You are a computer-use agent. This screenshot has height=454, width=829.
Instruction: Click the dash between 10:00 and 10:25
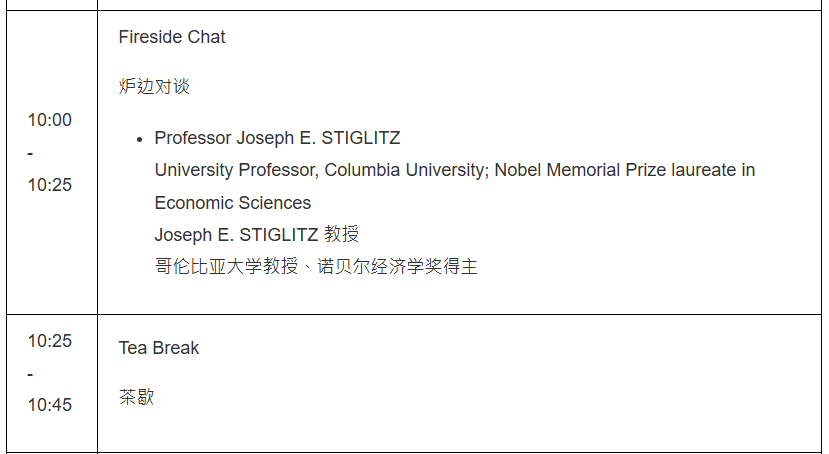pyautogui.click(x=30, y=153)
